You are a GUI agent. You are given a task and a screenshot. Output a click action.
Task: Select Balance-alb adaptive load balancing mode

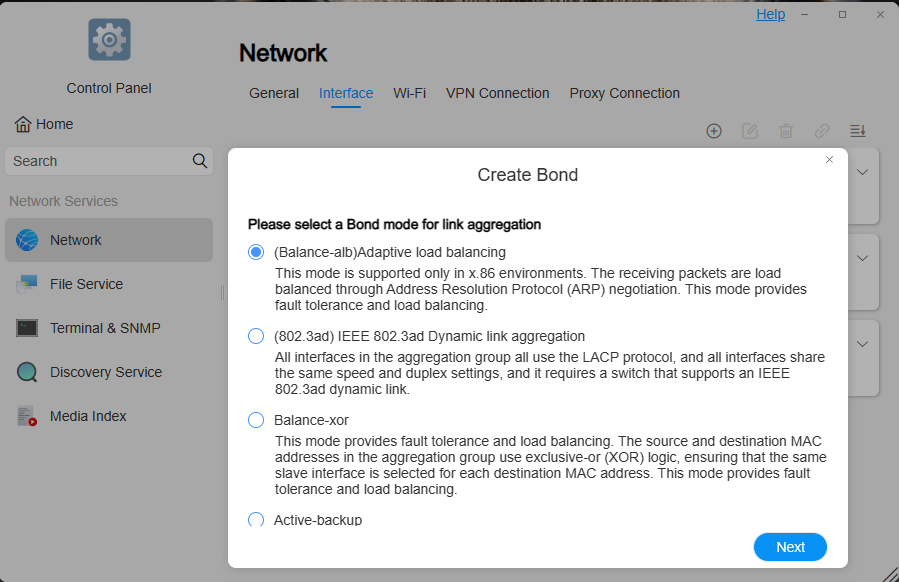click(x=256, y=252)
